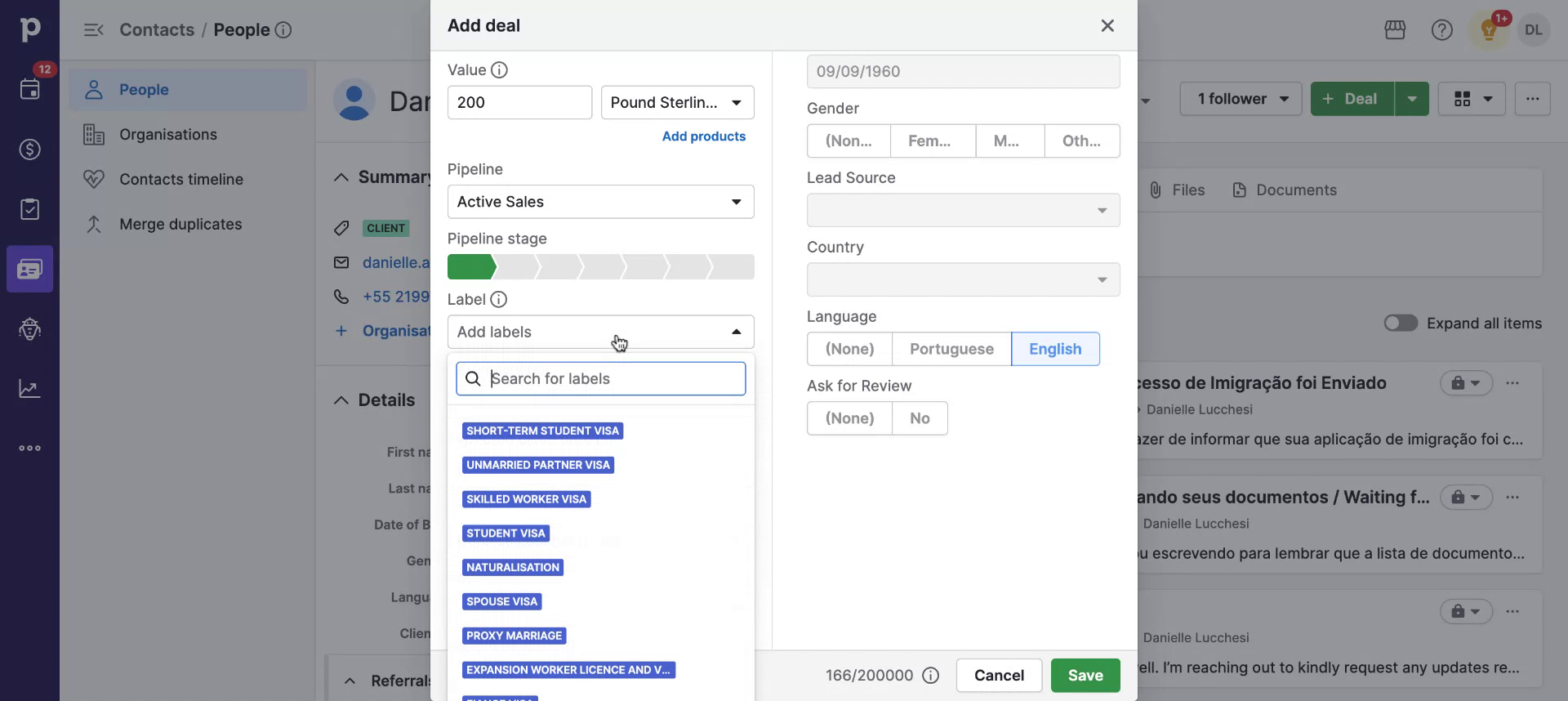The image size is (1568, 701).
Task: Expand the Lead Source dropdown
Action: [x=962, y=211]
